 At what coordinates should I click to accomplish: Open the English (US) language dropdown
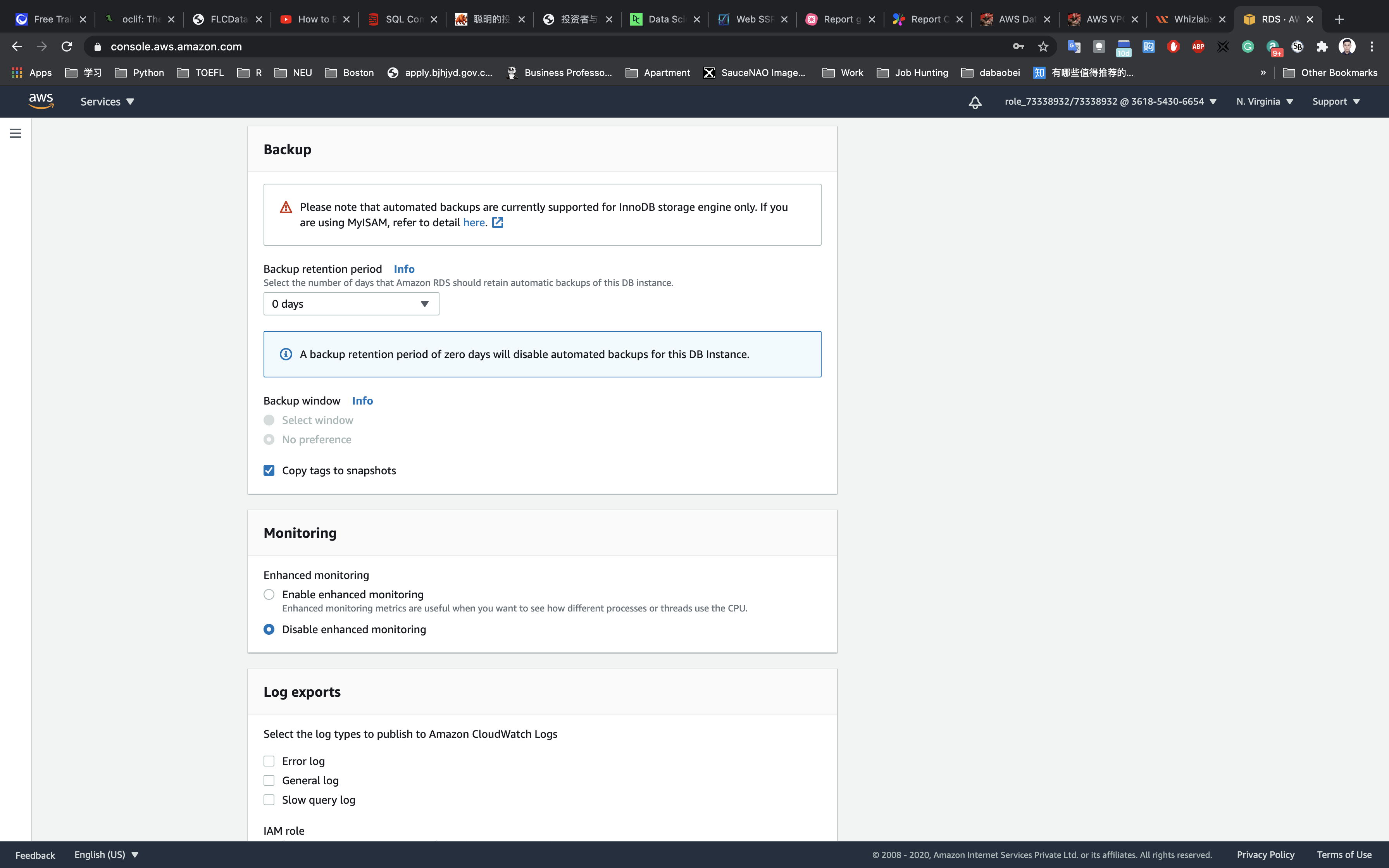[x=106, y=854]
